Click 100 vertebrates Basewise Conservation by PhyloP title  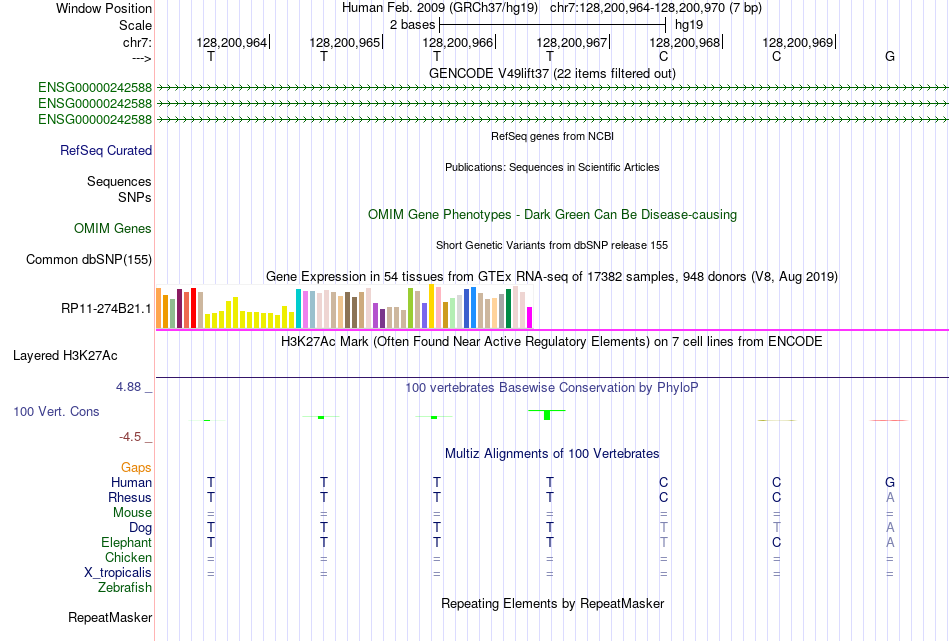pos(552,388)
